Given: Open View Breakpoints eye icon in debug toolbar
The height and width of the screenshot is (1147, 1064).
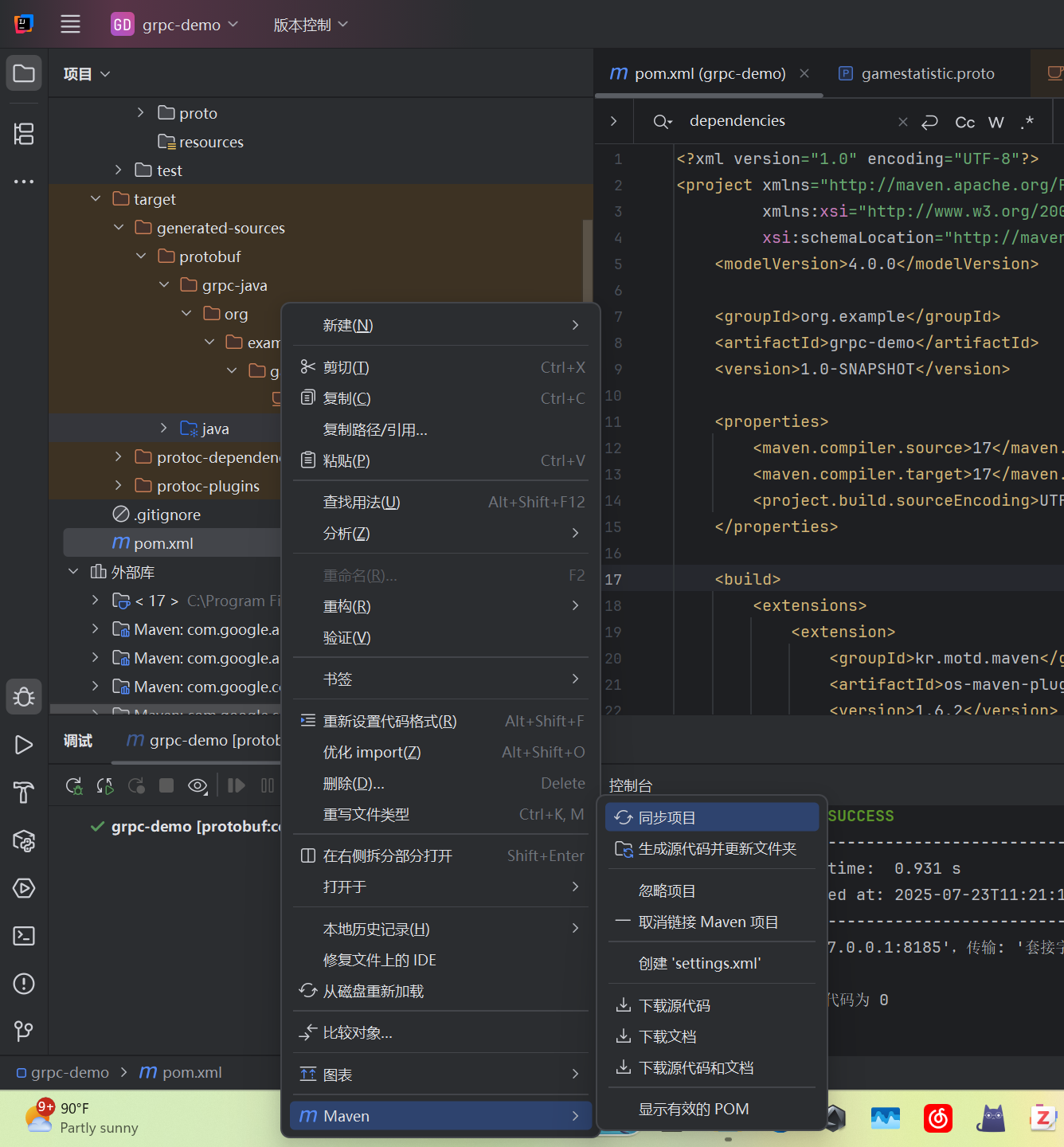Looking at the screenshot, I should pyautogui.click(x=197, y=785).
